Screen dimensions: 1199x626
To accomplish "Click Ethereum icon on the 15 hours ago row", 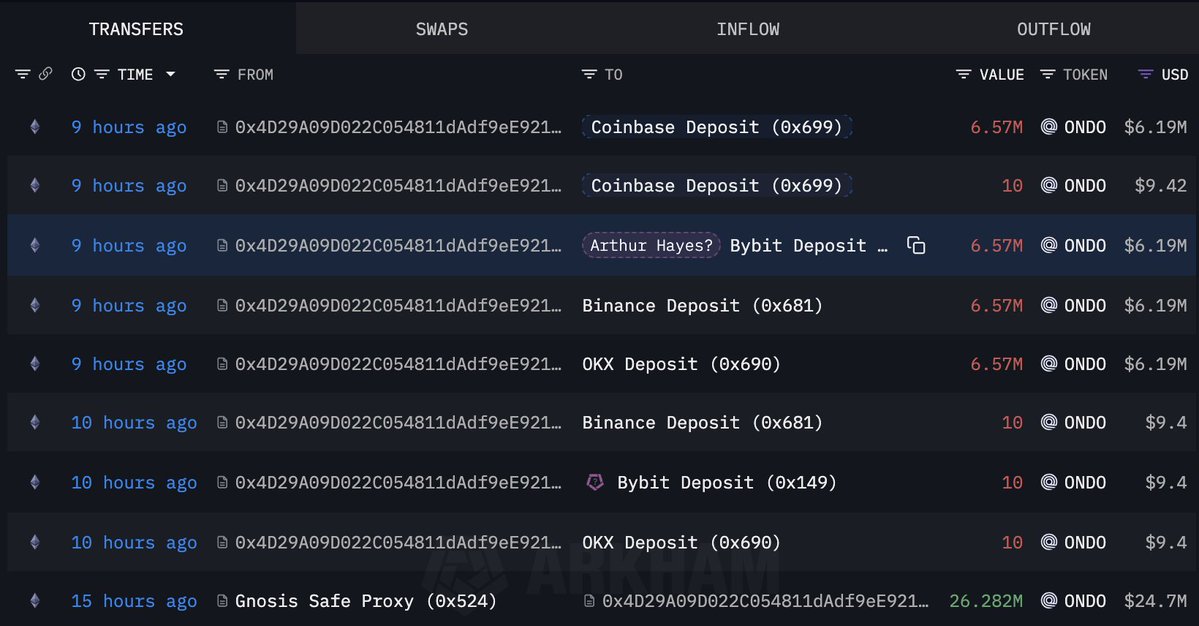I will tap(35, 601).
